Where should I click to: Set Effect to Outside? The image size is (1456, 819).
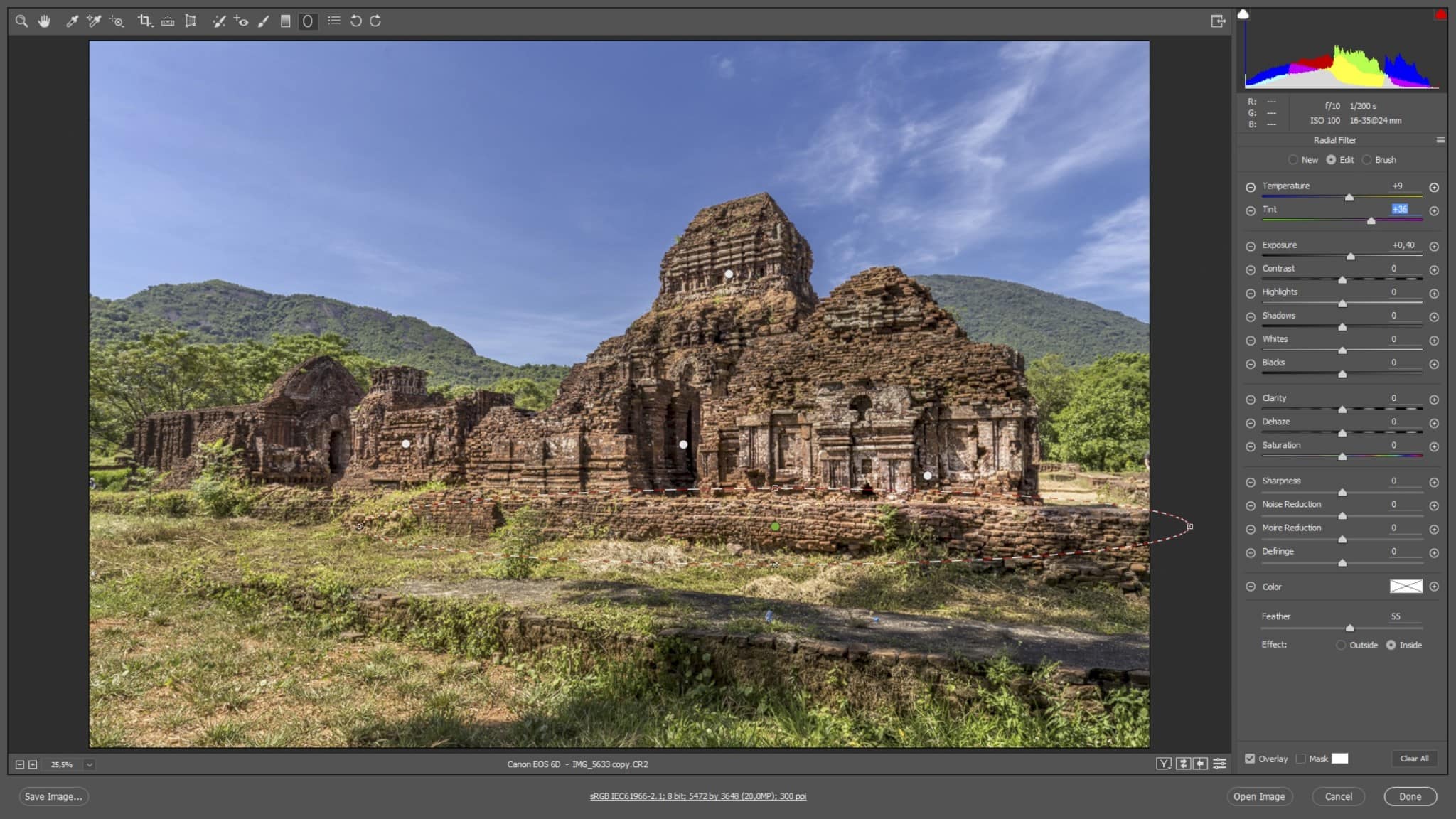tap(1341, 646)
